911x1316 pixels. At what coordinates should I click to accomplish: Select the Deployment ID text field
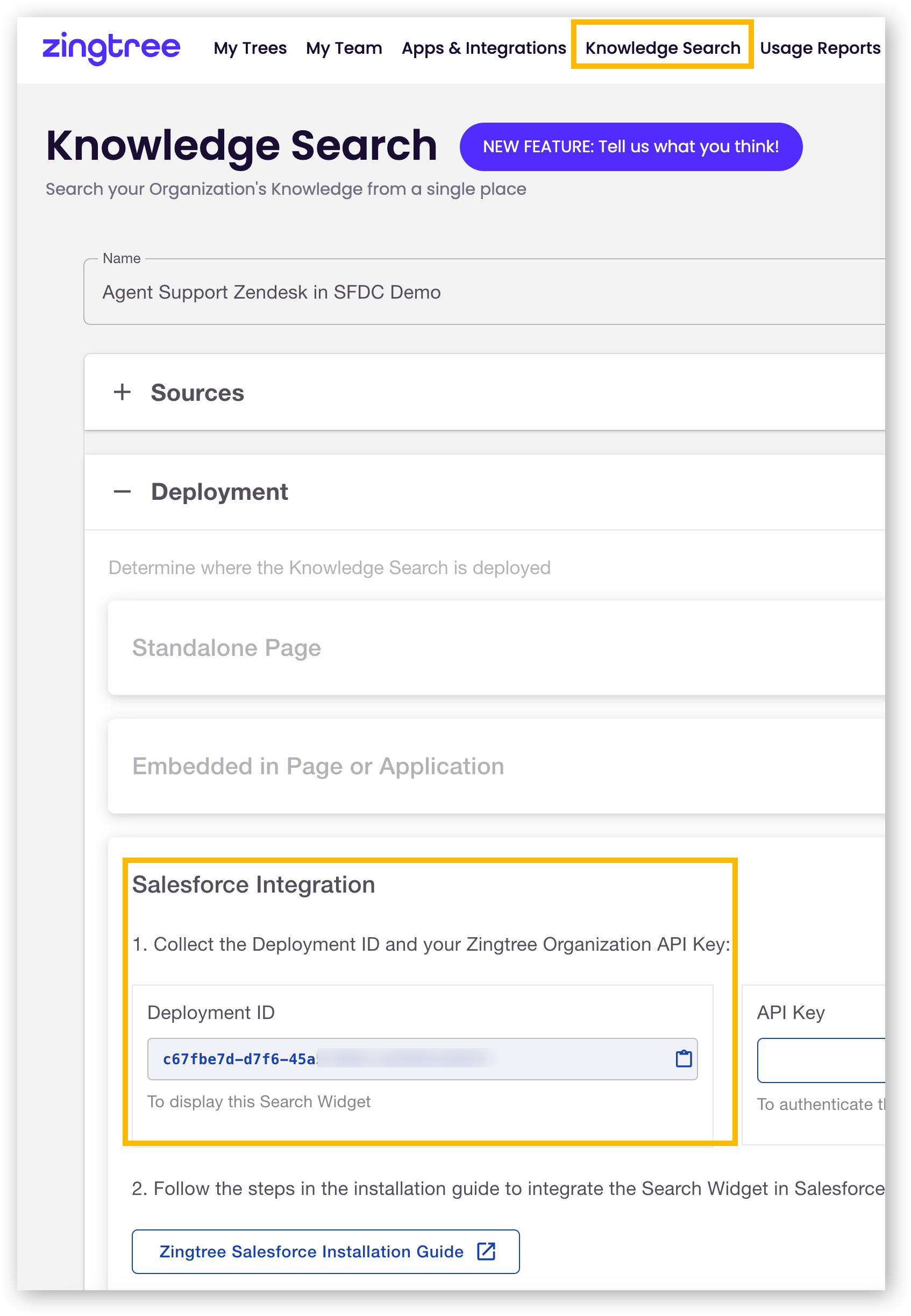(400, 1058)
